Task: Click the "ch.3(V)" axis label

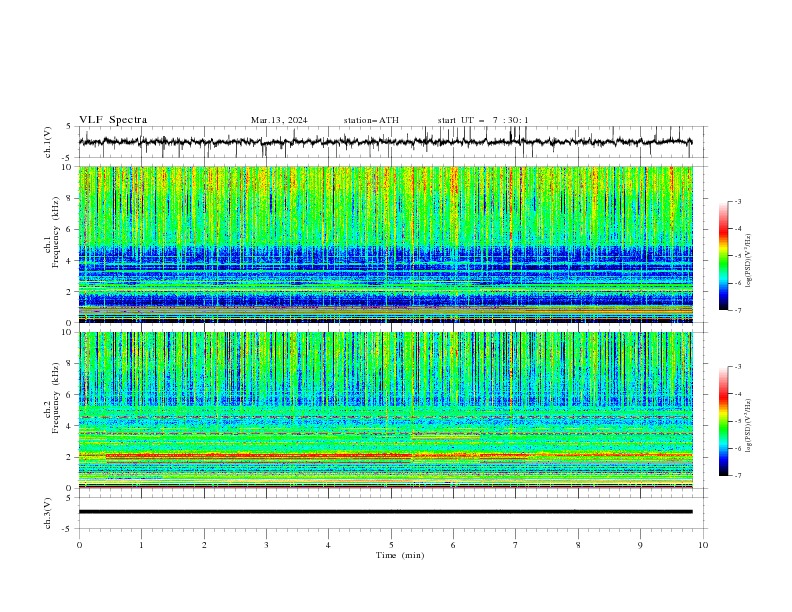Action: (x=48, y=513)
